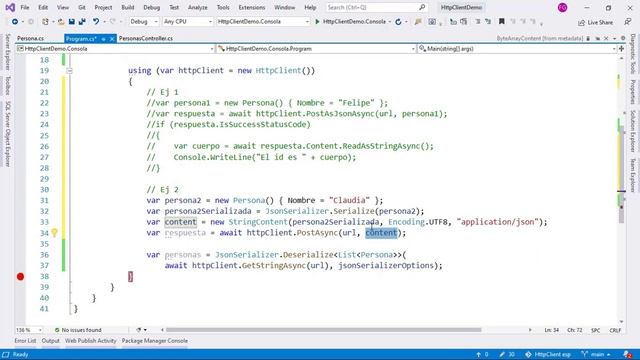This screenshot has width=640, height=360.
Task: Toggle a bookmark with the Bookmark icon
Action: tap(502, 22)
